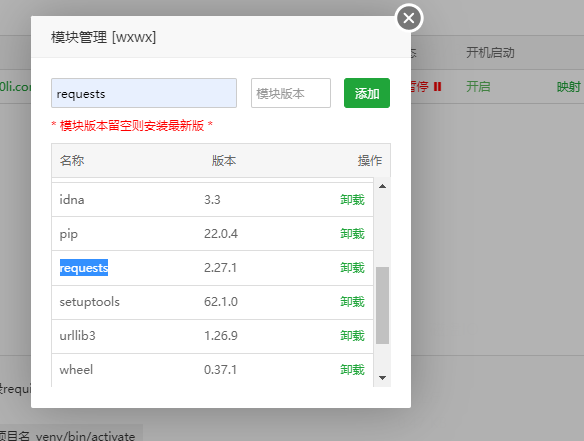This screenshot has width=584, height=441.
Task: Click the scrollbar down arrow
Action: pos(382,378)
